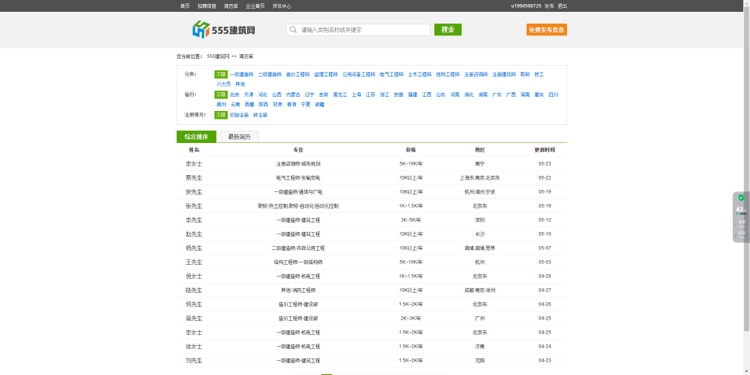Viewport: 750px width, 375px height.
Task: Open 刘先生's resume row
Action: (372, 360)
